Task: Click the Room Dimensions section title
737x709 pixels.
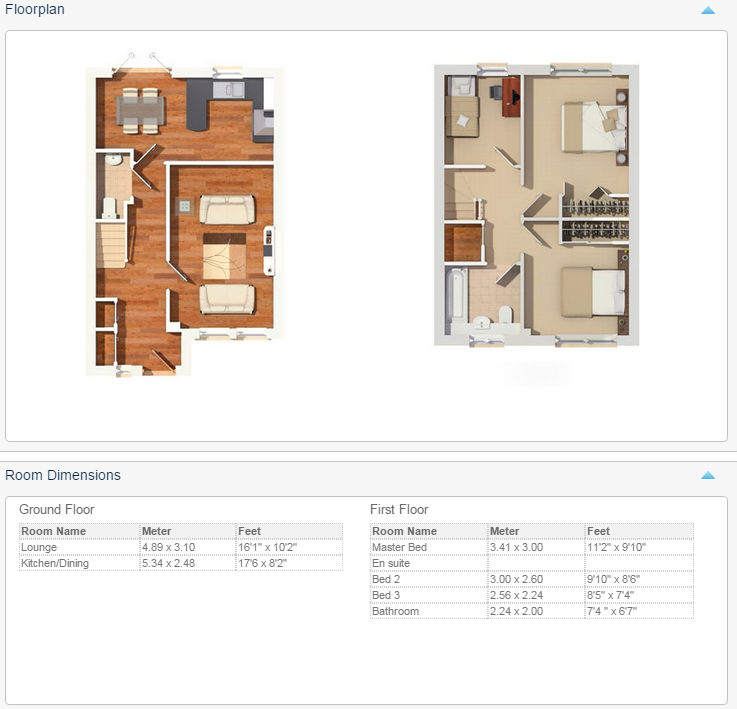Action: click(x=63, y=475)
